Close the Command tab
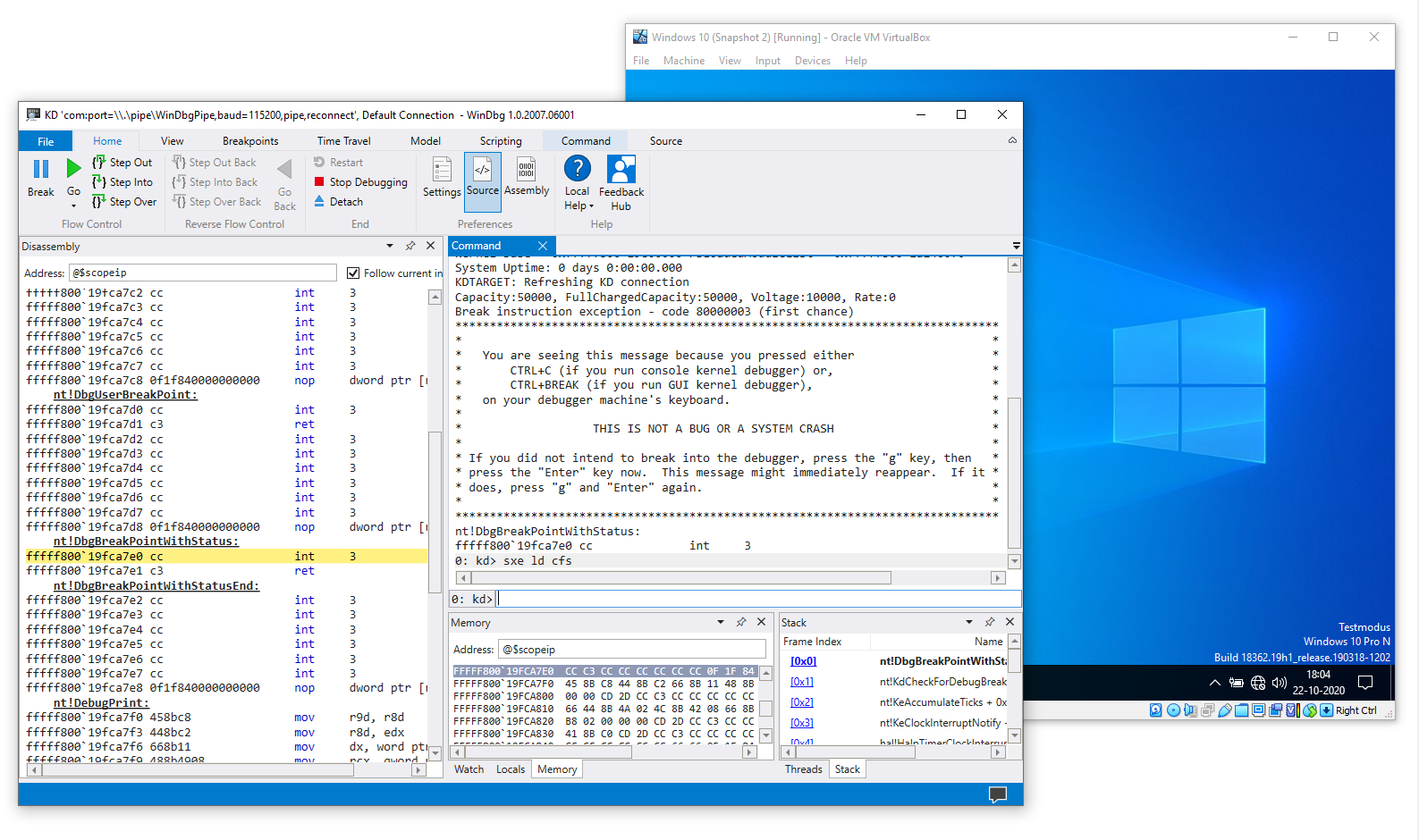Image resolution: width=1419 pixels, height=840 pixels. coord(543,246)
